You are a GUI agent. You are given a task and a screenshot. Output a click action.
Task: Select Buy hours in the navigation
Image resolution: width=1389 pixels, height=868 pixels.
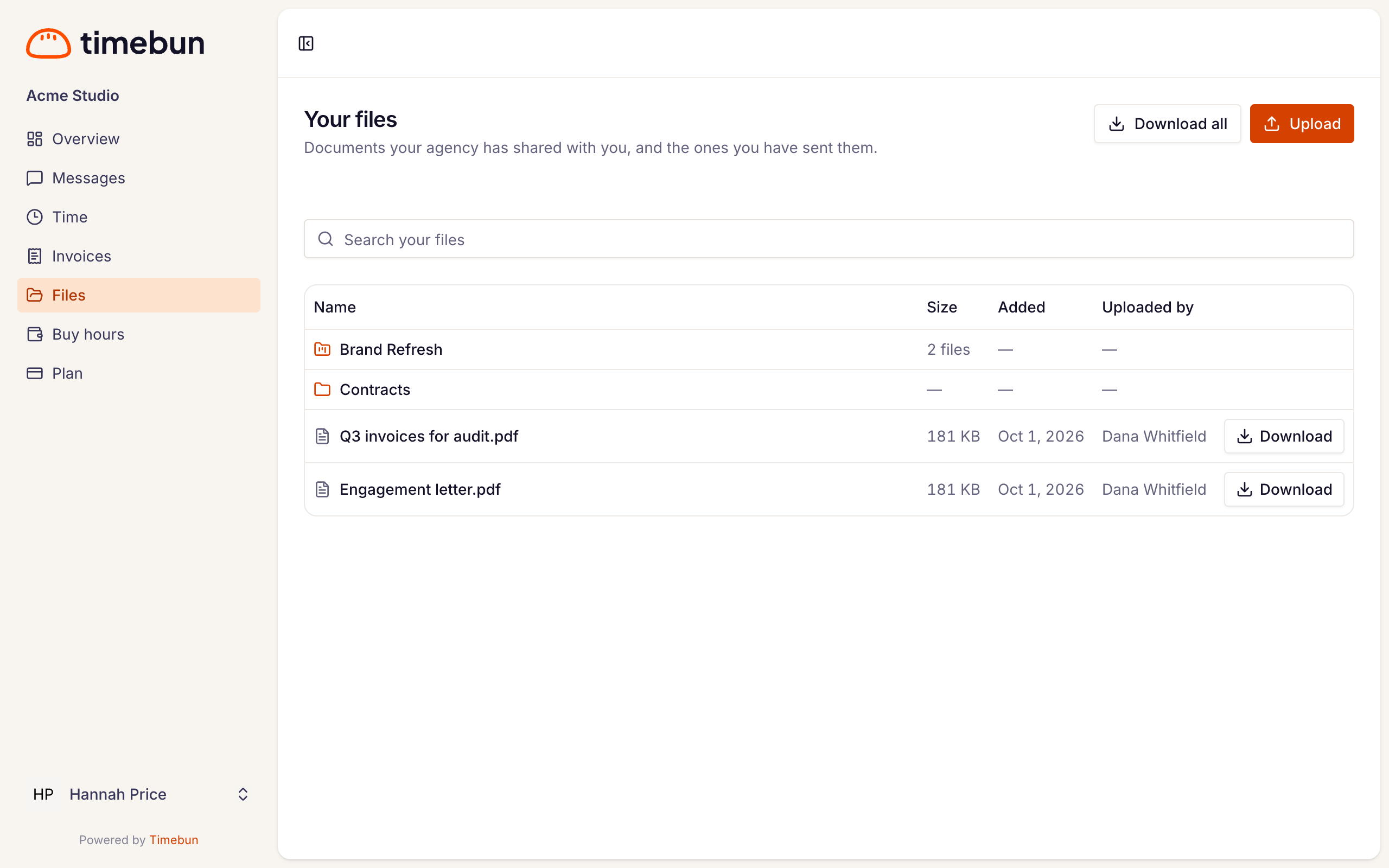click(x=139, y=334)
